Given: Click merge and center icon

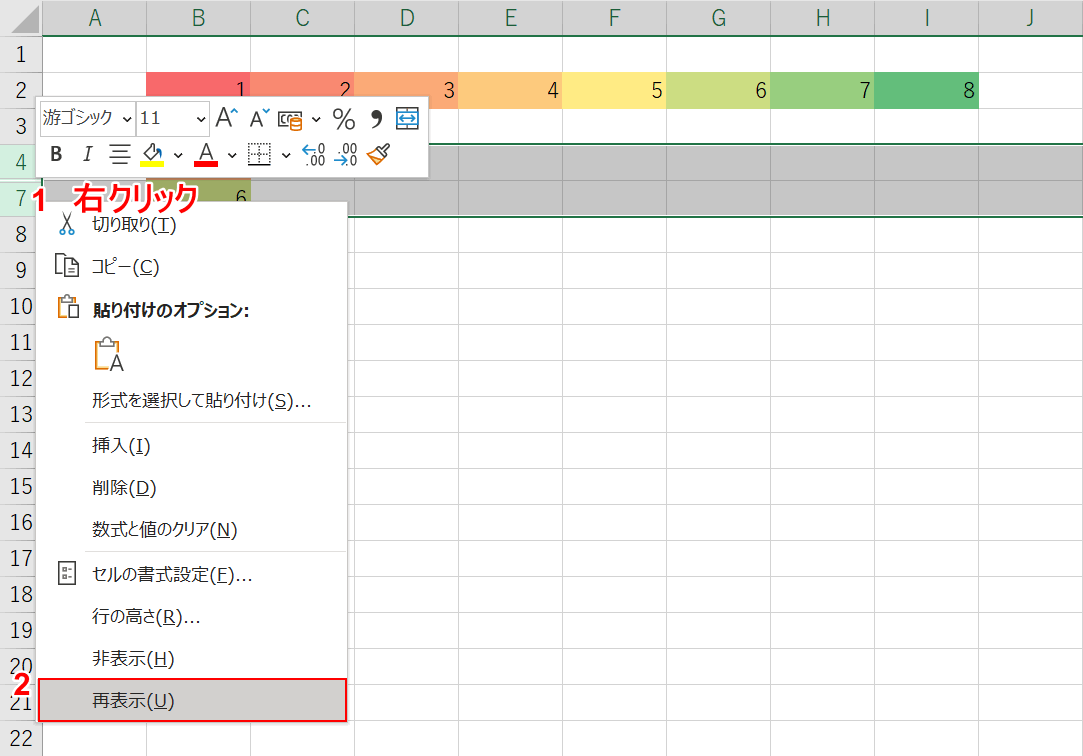Looking at the screenshot, I should click(408, 119).
